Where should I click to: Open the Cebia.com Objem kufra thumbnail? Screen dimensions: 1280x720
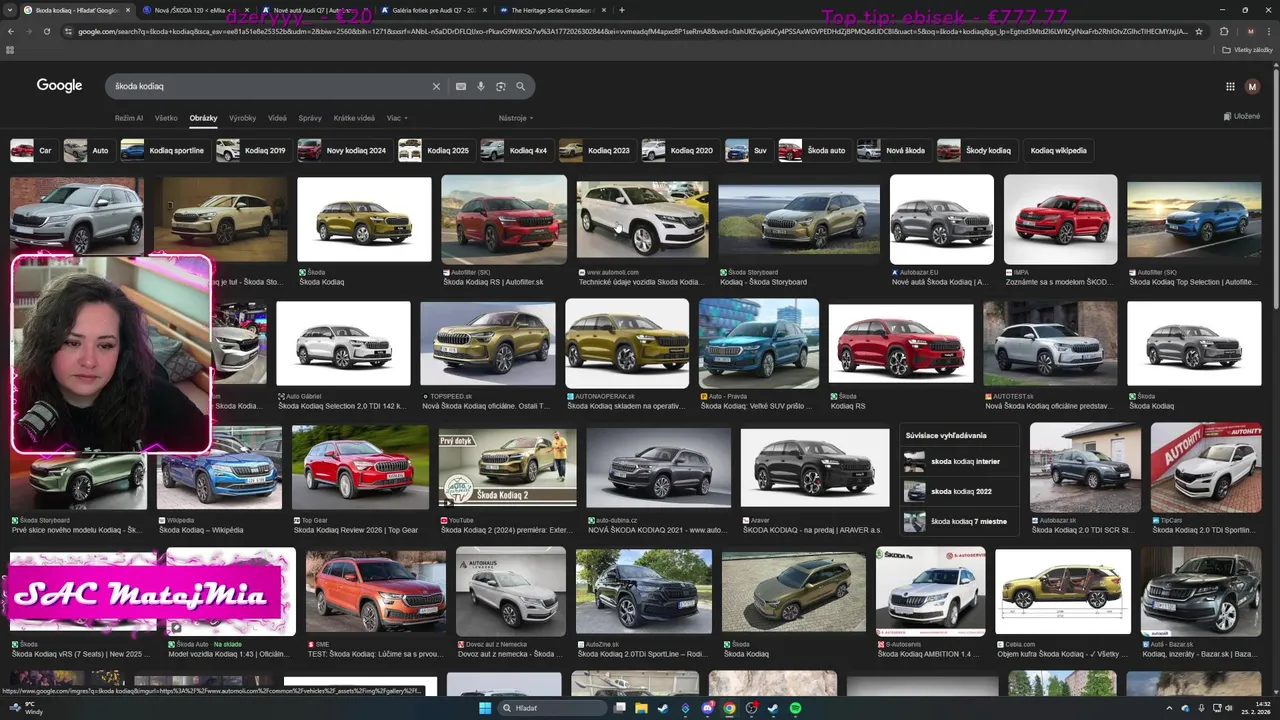point(1063,591)
